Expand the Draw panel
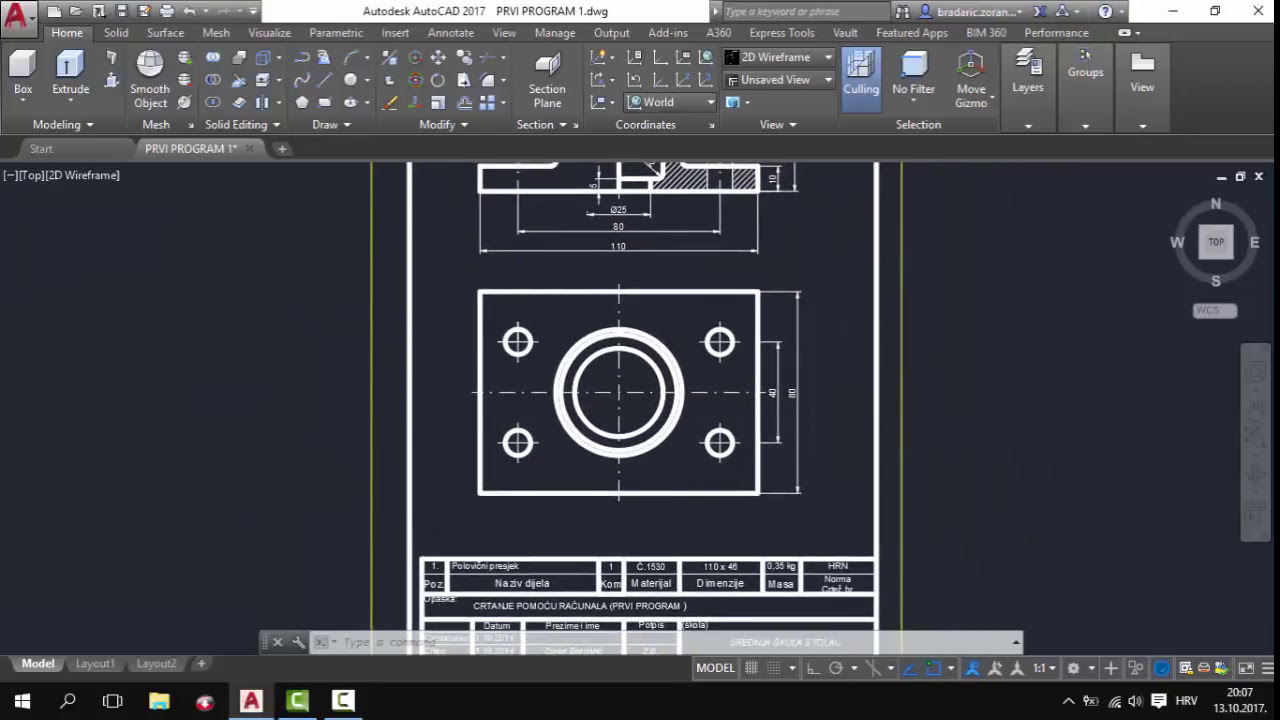This screenshot has height=720, width=1280. point(331,125)
